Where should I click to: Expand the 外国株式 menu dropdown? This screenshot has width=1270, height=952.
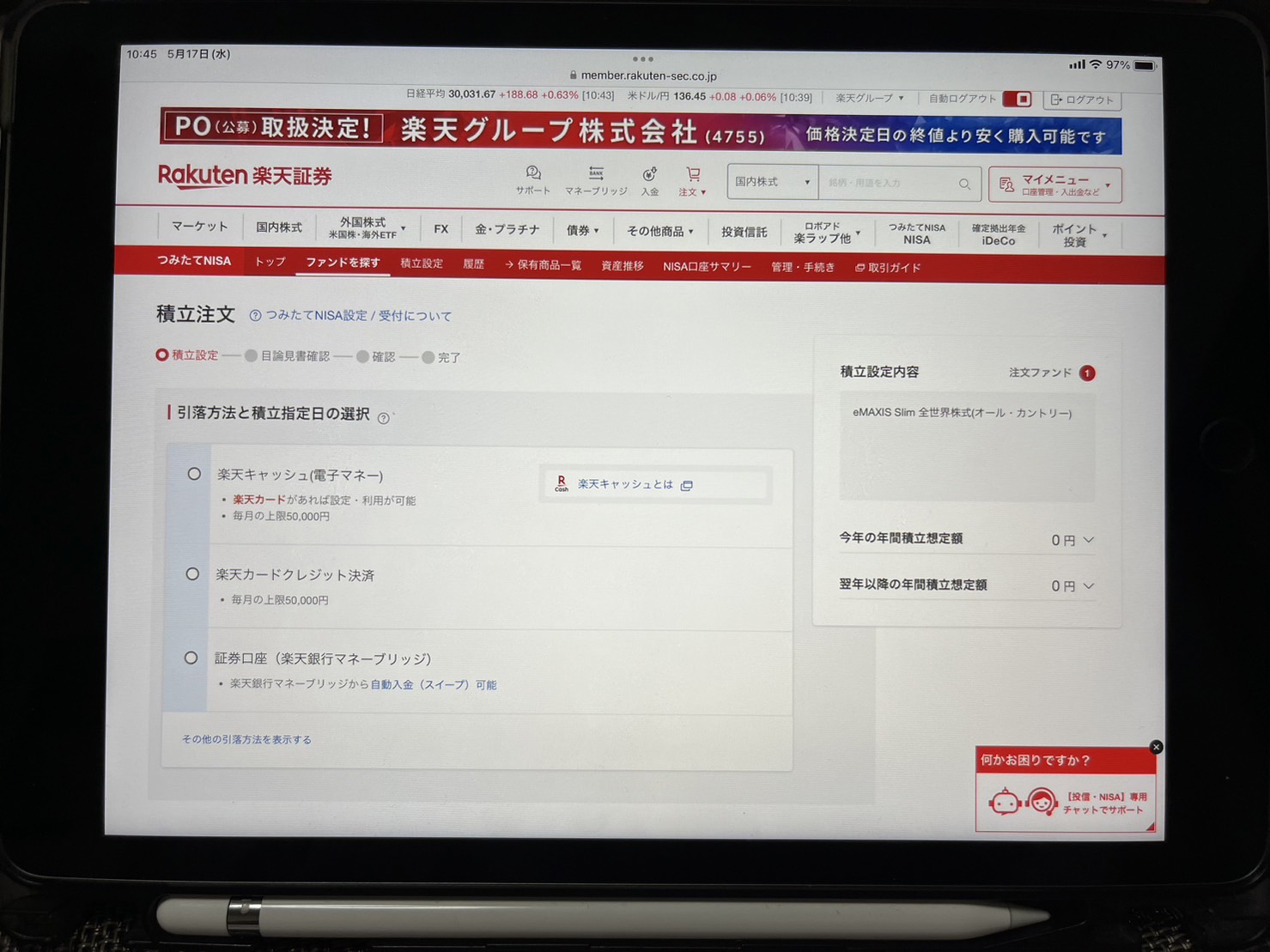point(368,227)
